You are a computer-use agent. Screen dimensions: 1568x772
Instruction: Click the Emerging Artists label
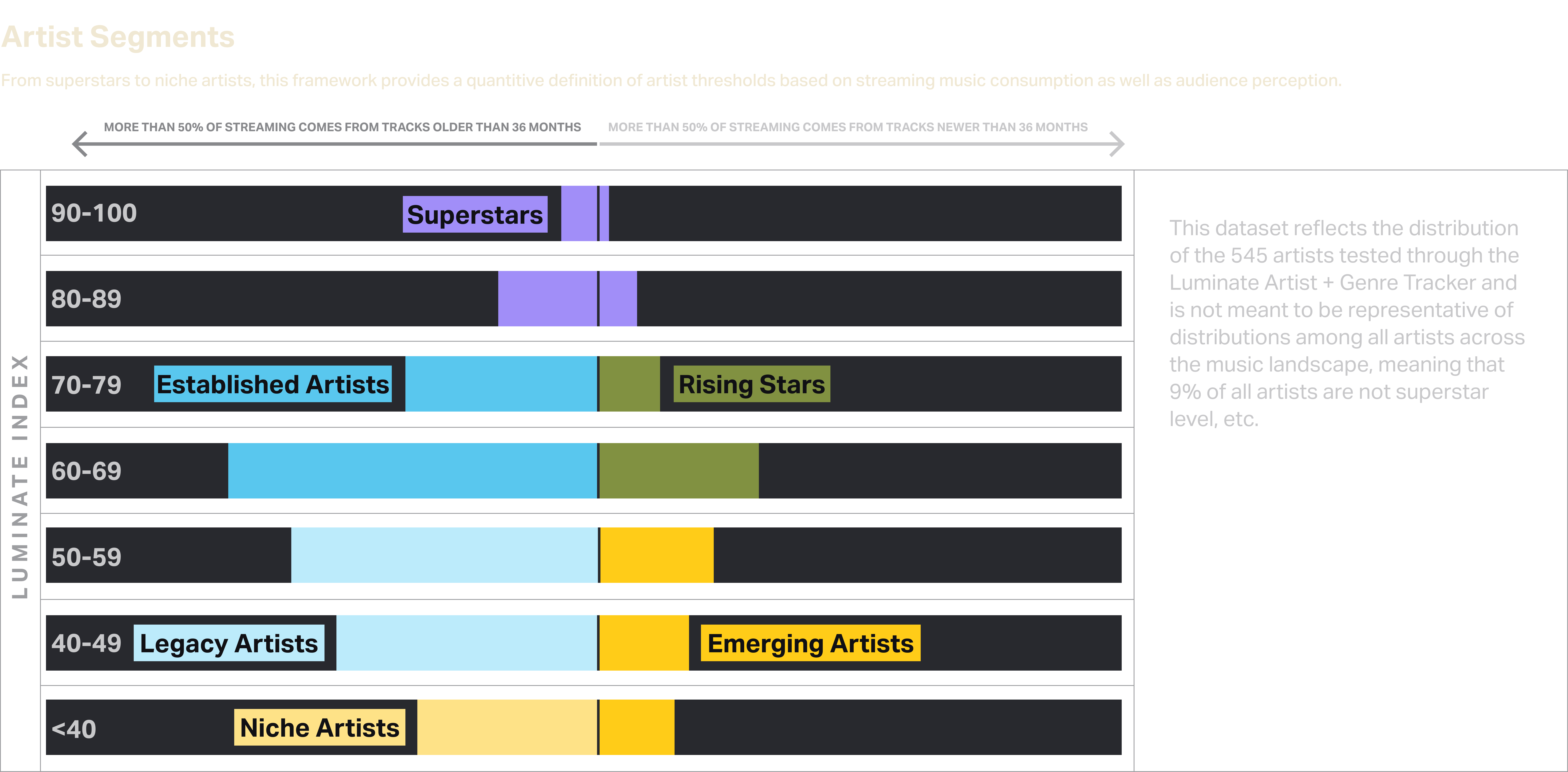(x=810, y=643)
